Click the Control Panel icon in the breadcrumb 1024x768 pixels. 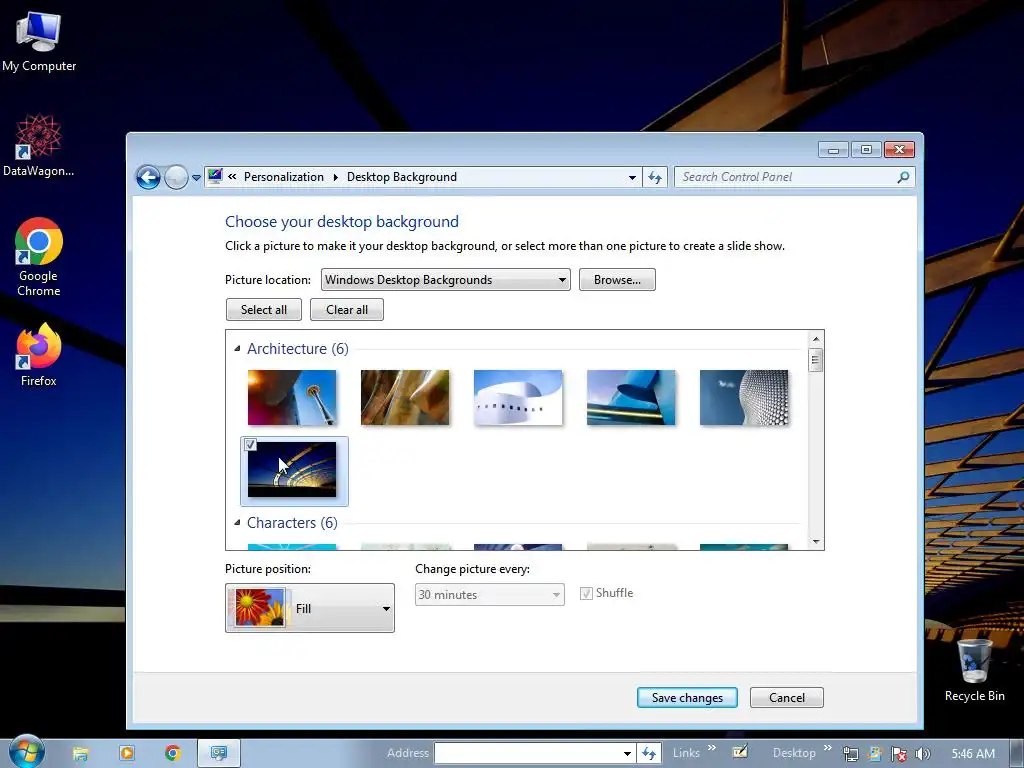[x=215, y=176]
